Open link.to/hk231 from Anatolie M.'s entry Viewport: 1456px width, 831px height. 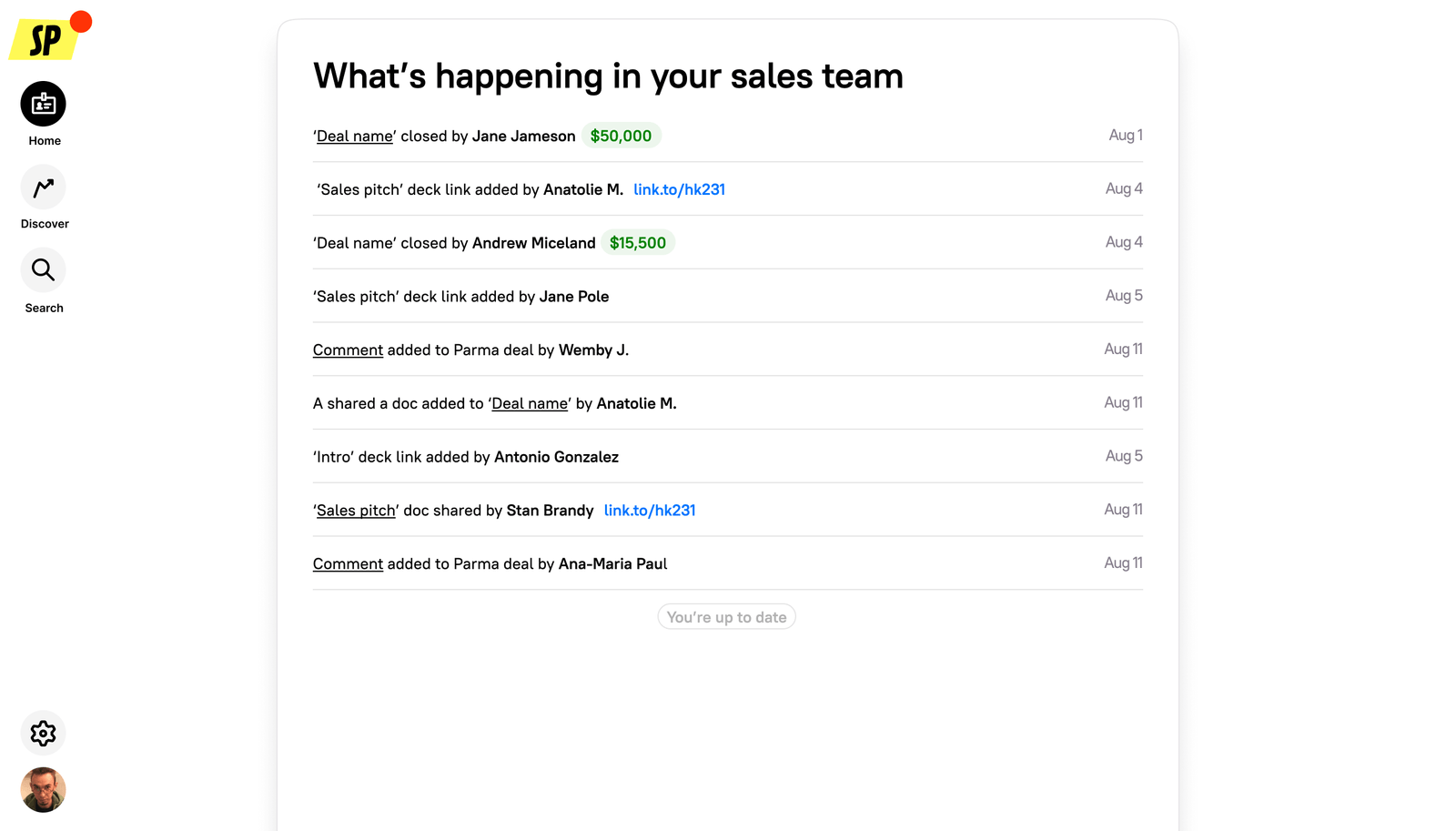tap(679, 189)
